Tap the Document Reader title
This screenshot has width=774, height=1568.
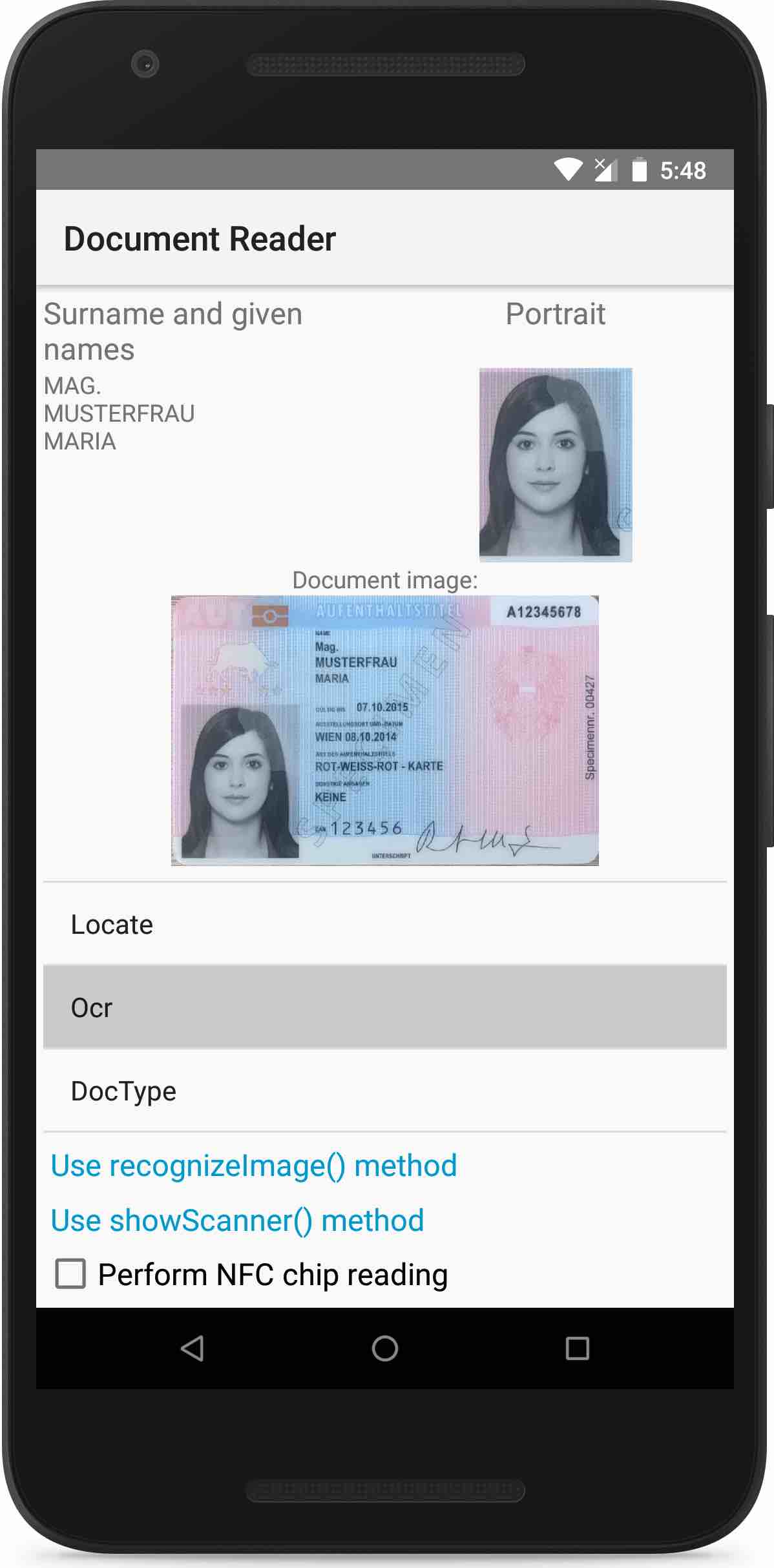click(x=200, y=239)
